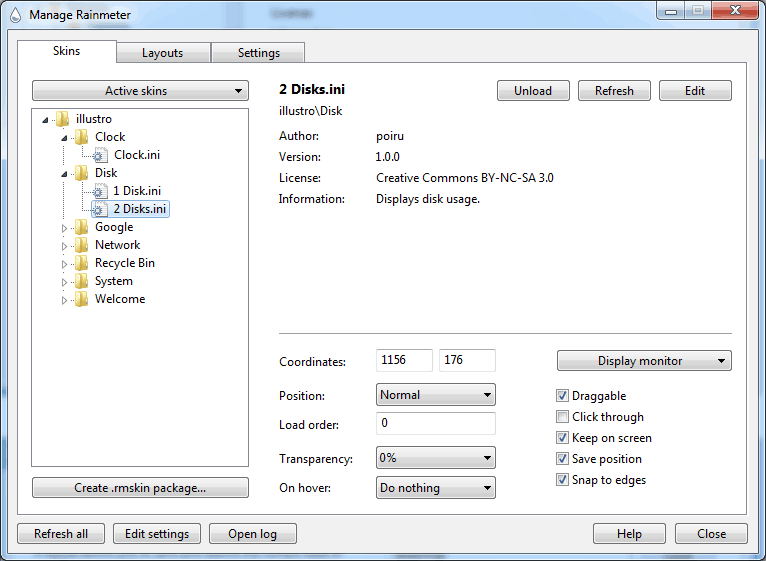Click the 1 Disk.ini skin file icon
The image size is (766, 561).
click(x=100, y=191)
